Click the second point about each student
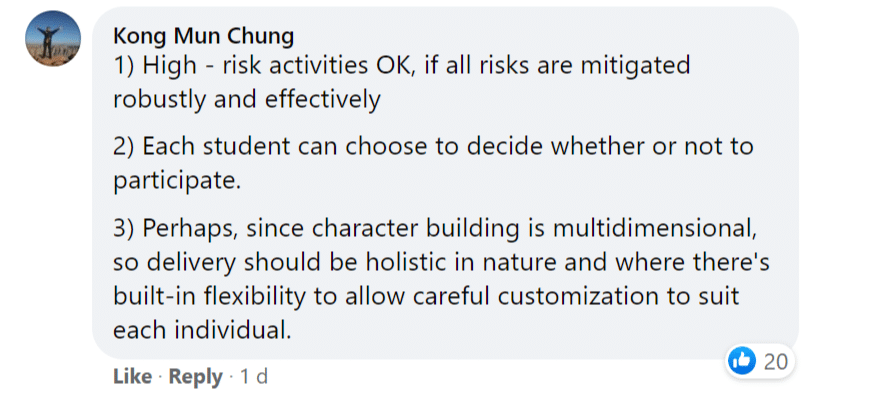870x400 pixels. coord(433,163)
